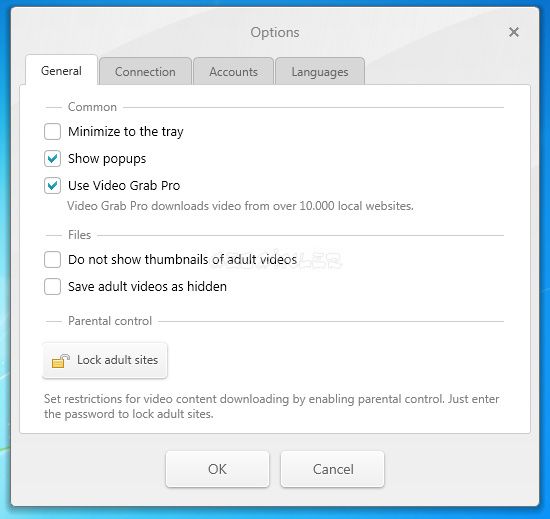
Task: Click the parental control restrictions description
Action: tap(271, 406)
